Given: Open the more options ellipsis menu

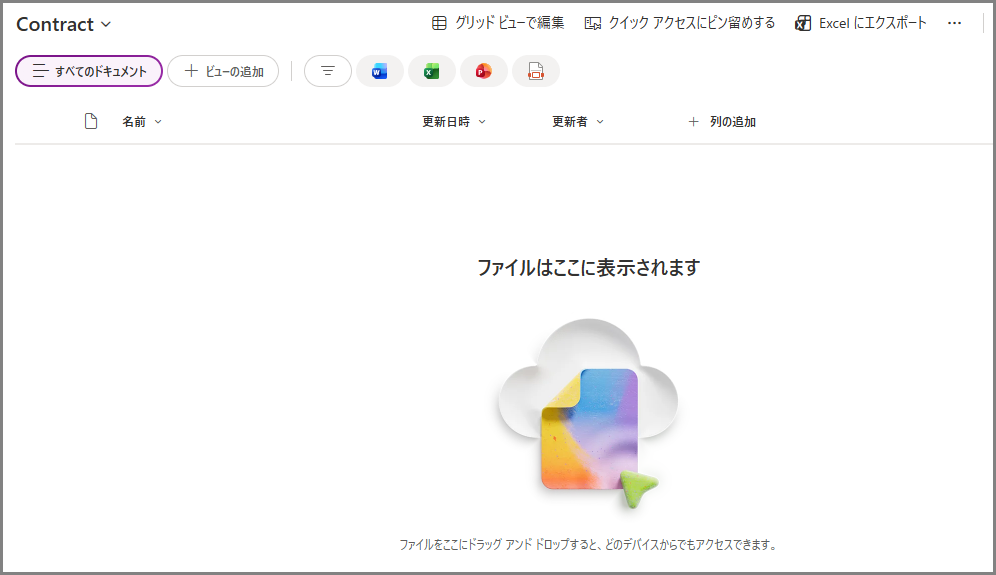Looking at the screenshot, I should [954, 23].
